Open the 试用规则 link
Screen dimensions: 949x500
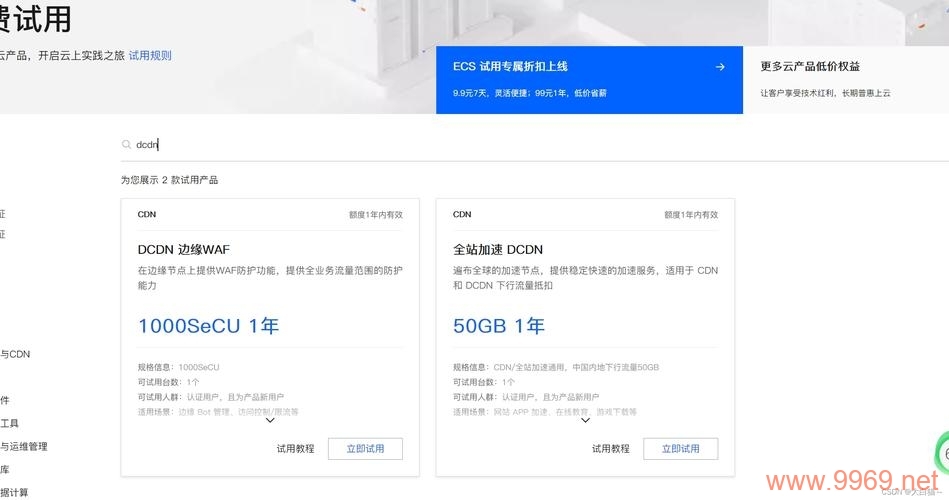[x=150, y=56]
